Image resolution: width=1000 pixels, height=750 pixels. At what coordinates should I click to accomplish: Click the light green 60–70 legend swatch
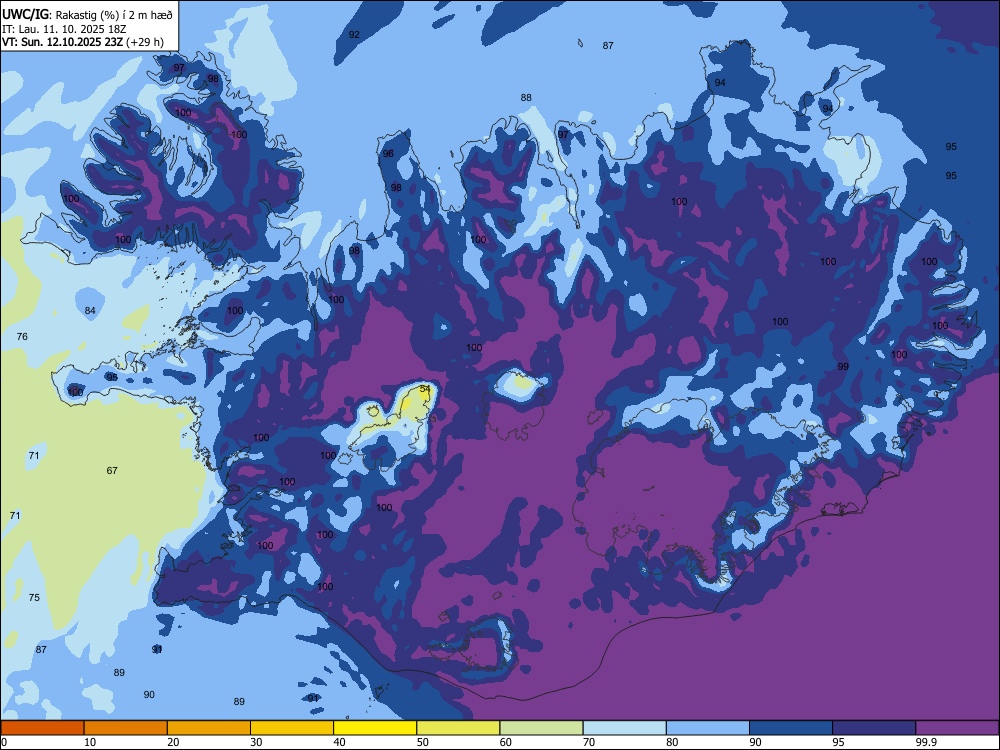click(x=541, y=728)
